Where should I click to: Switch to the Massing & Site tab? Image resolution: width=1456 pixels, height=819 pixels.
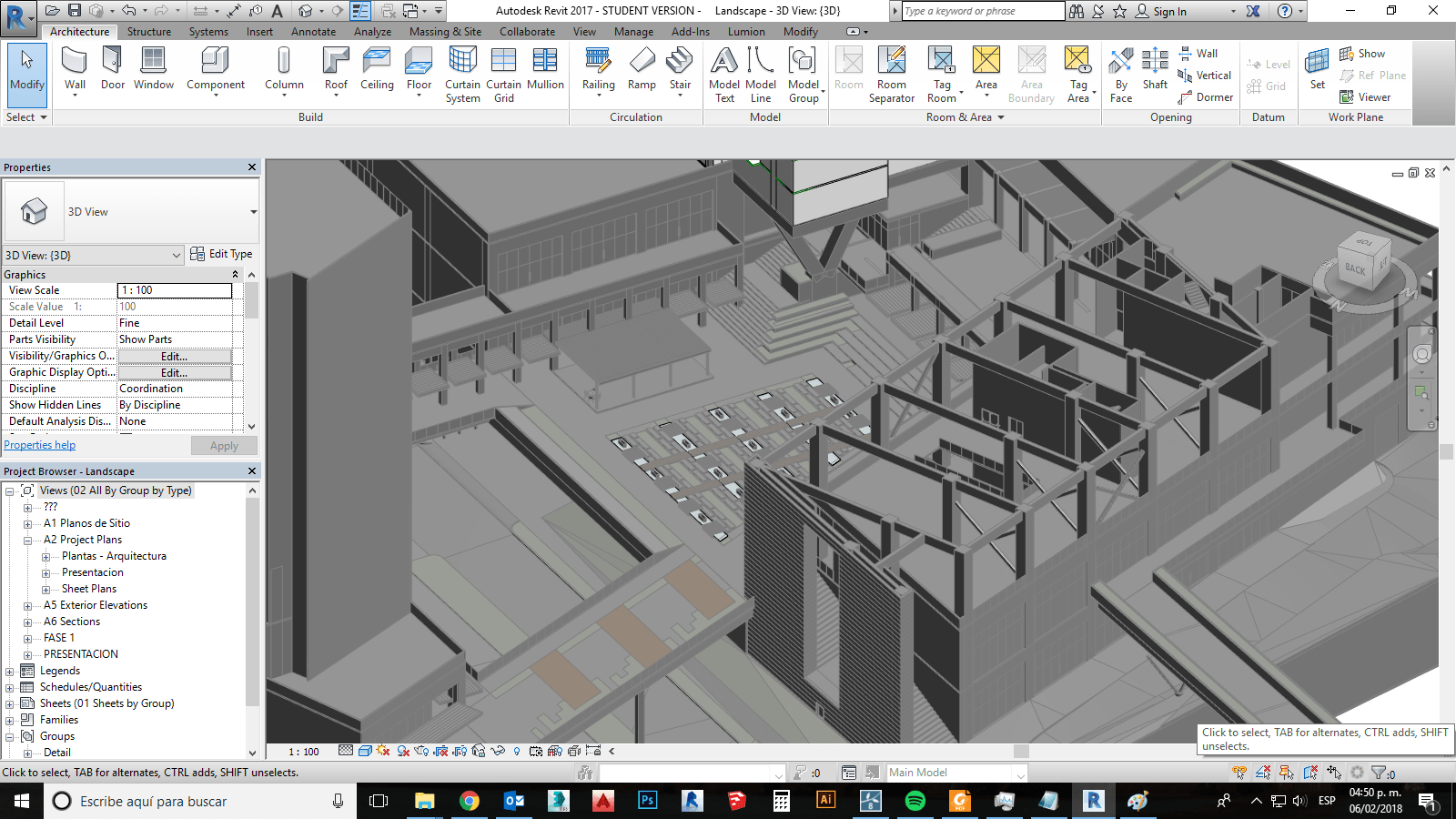click(445, 32)
